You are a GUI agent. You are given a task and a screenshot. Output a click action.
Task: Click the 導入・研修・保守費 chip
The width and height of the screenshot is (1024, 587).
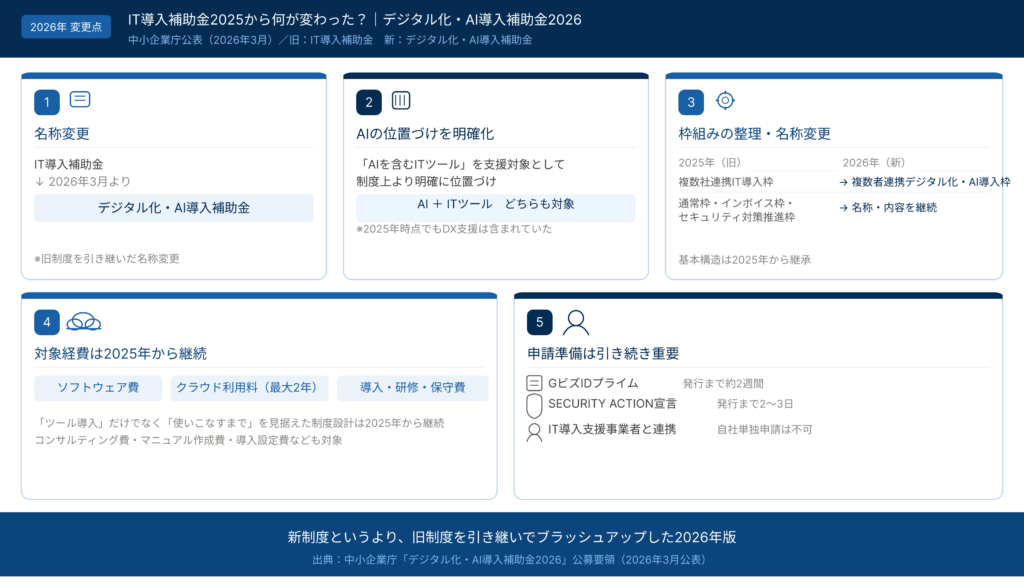(412, 388)
